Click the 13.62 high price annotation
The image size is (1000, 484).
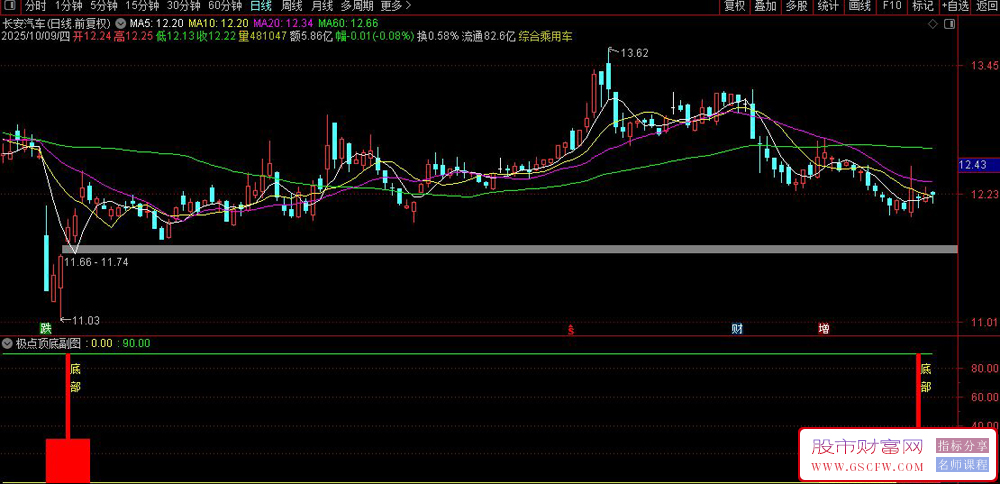(x=633, y=54)
